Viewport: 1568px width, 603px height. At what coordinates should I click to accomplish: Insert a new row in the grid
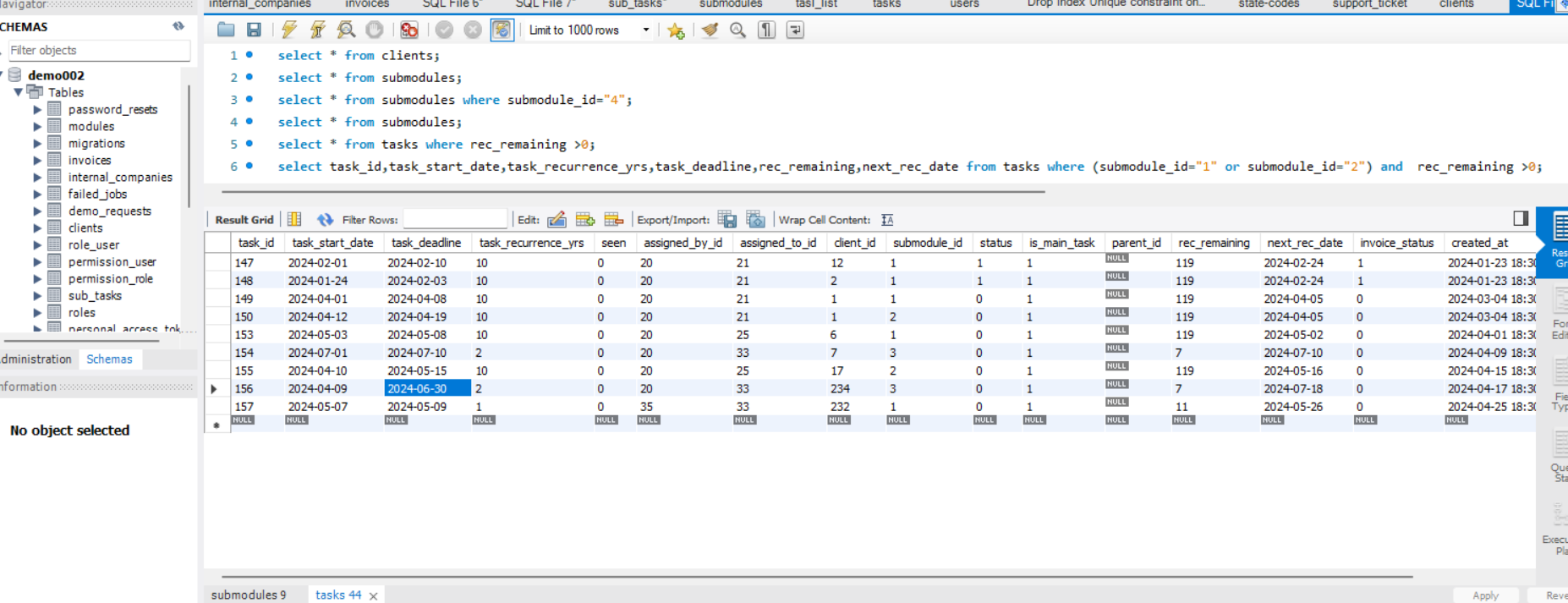point(585,219)
